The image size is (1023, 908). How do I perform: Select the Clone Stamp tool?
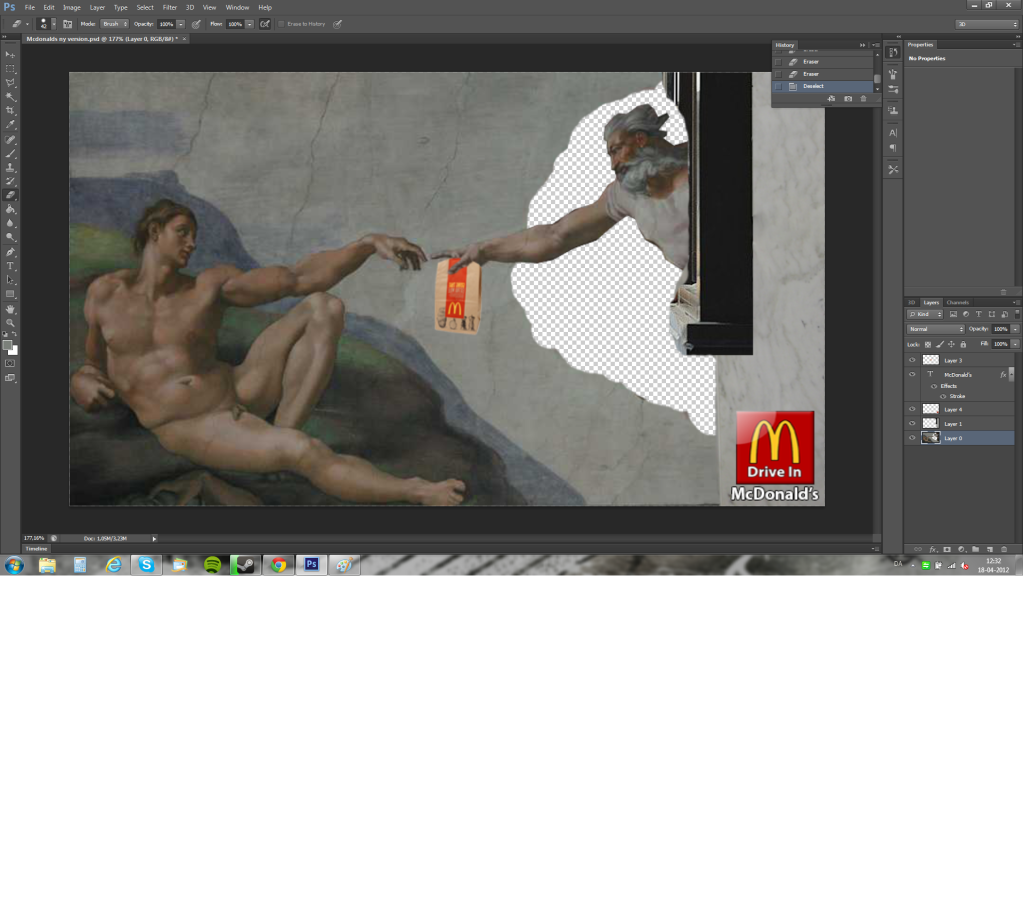[10, 168]
